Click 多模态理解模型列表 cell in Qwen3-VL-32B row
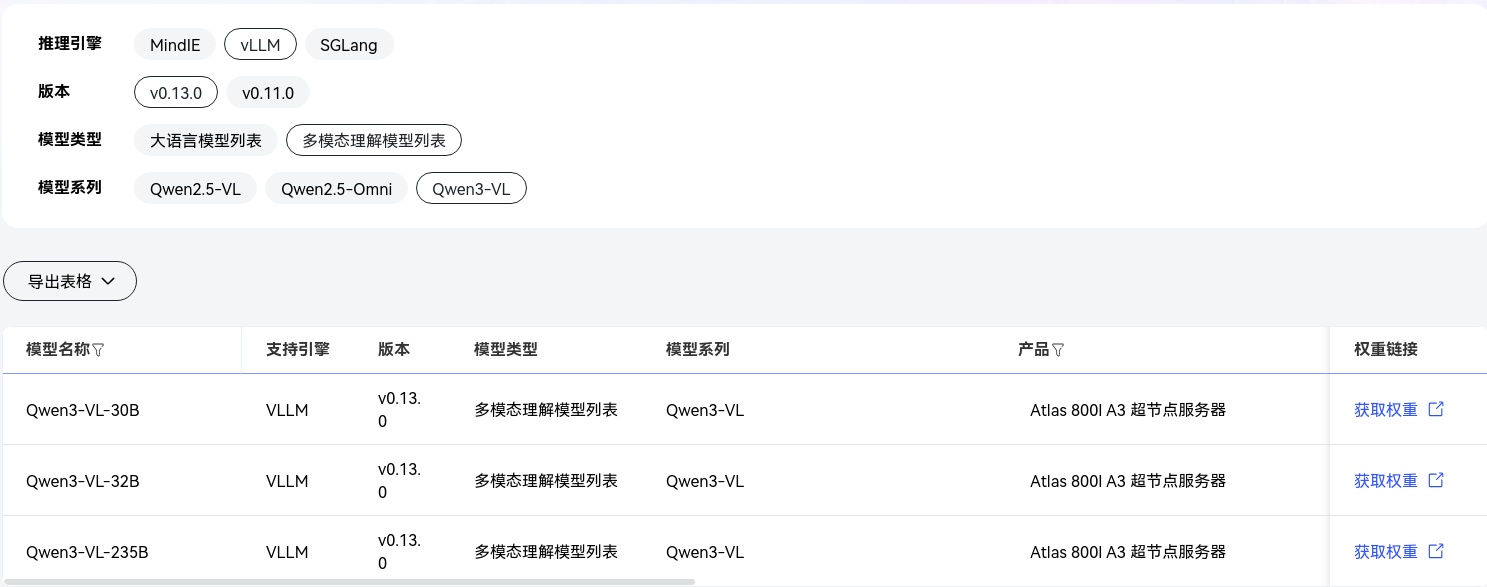 point(546,481)
